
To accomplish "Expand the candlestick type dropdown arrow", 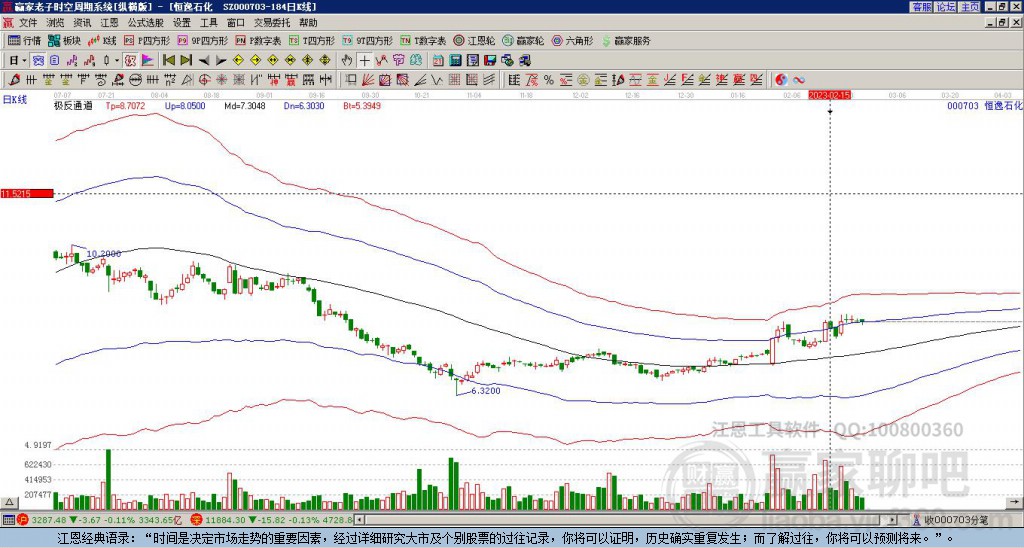I will pos(117,60).
